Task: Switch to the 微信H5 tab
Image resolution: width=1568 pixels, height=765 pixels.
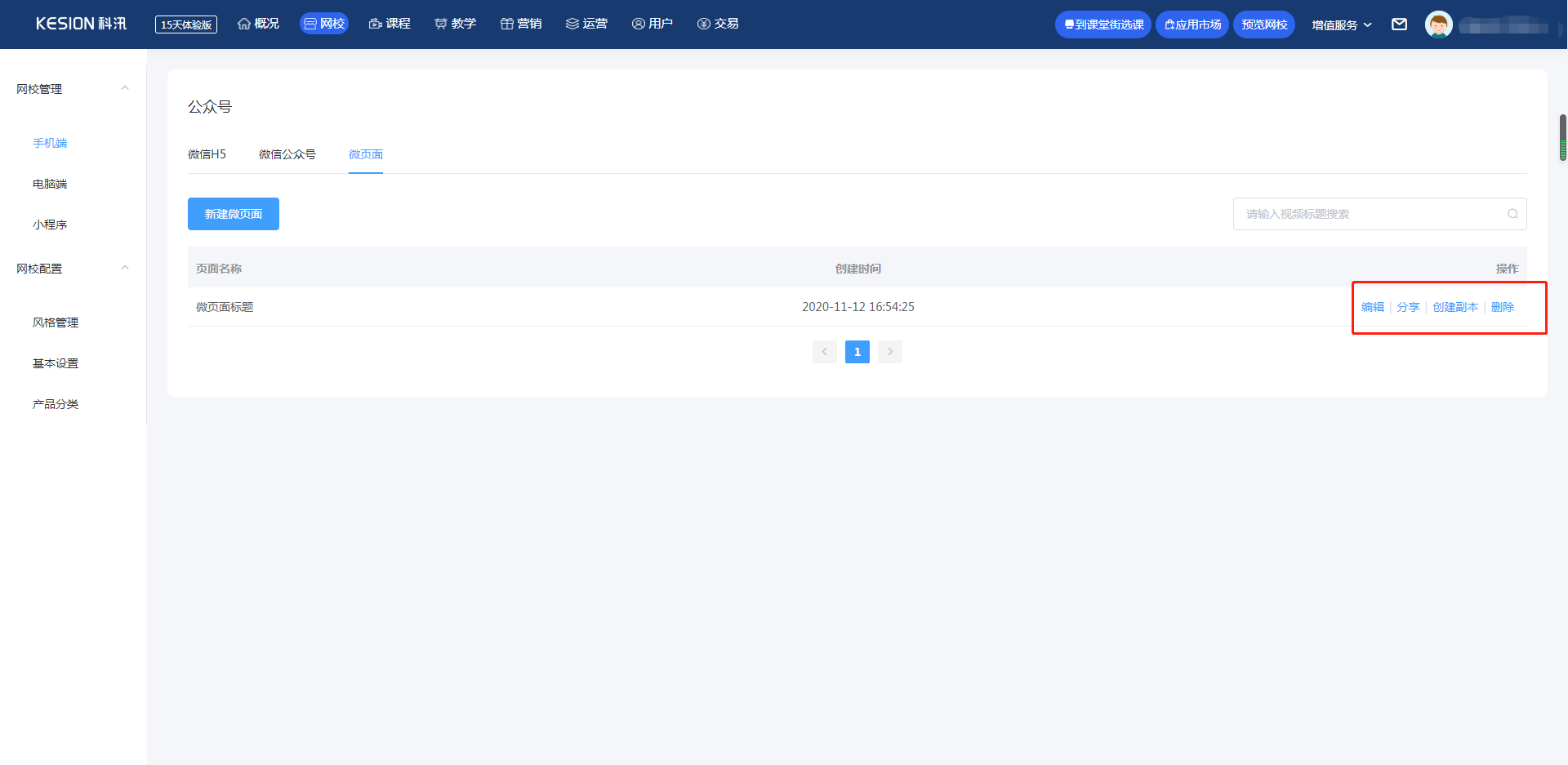Action: coord(207,154)
